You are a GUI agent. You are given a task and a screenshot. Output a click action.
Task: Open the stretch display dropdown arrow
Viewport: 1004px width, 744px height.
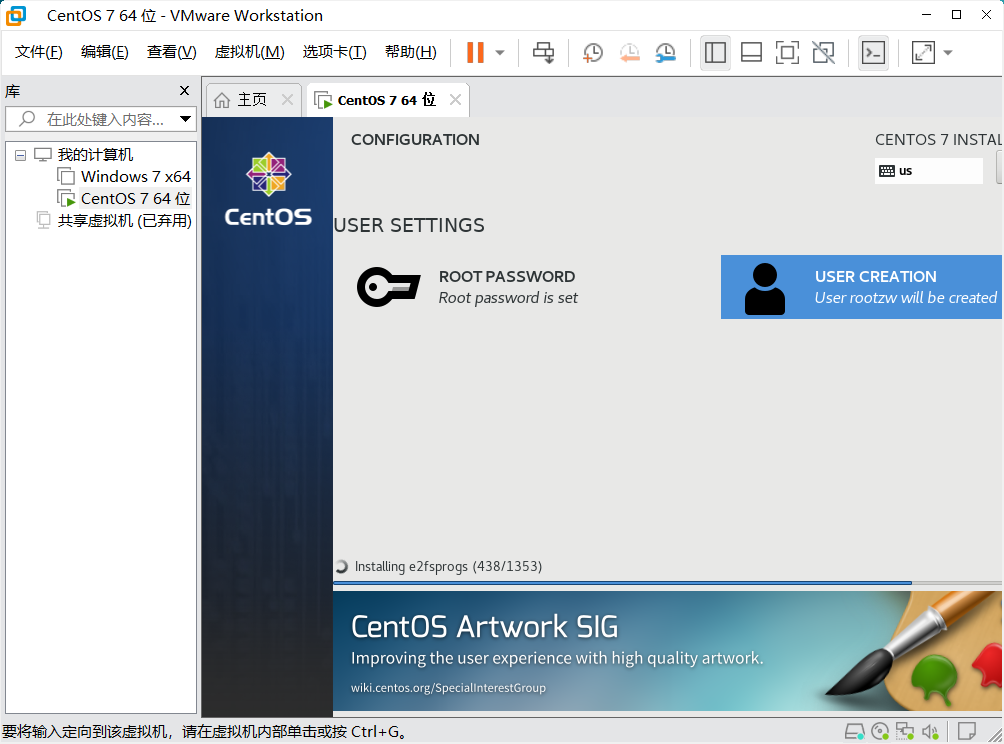948,53
